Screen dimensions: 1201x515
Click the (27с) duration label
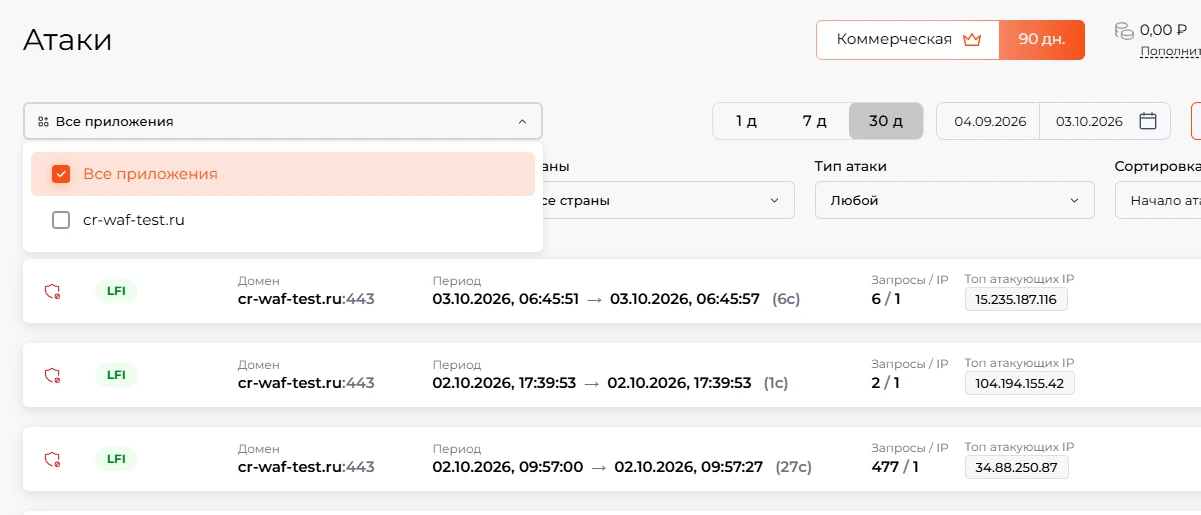793,467
